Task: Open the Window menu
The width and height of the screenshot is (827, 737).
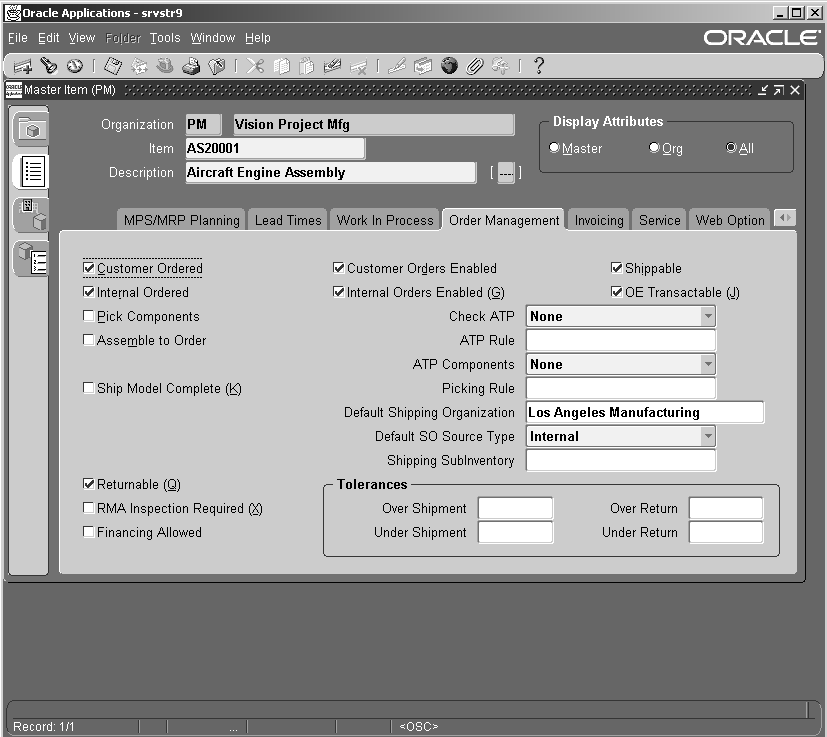Action: pos(213,38)
